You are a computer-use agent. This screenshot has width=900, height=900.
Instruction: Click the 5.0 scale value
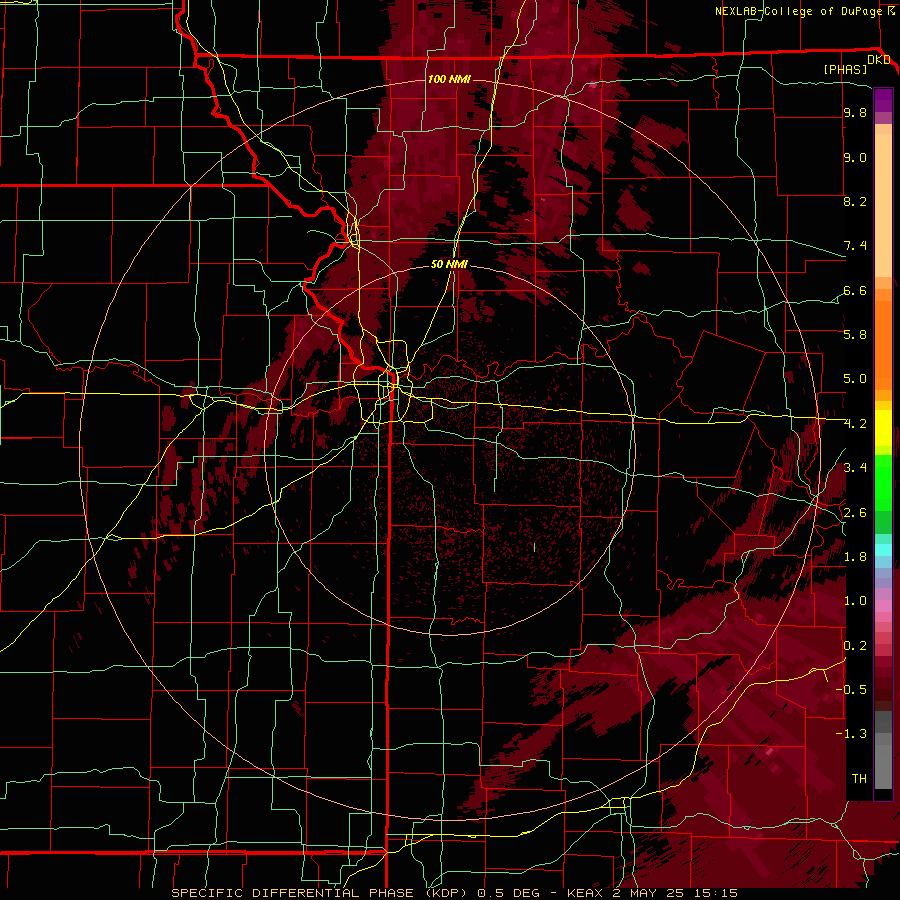click(x=855, y=379)
